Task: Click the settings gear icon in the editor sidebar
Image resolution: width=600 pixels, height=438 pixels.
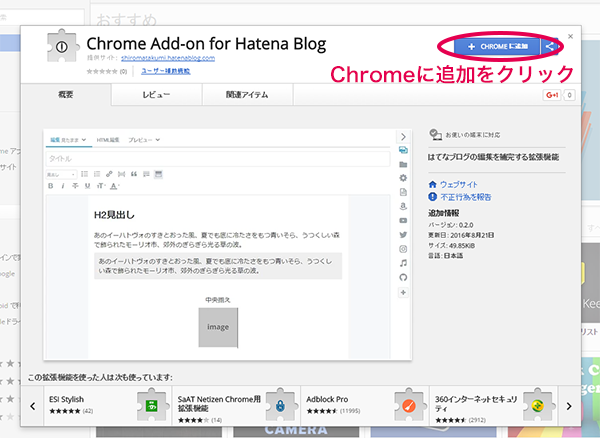Action: (x=403, y=178)
